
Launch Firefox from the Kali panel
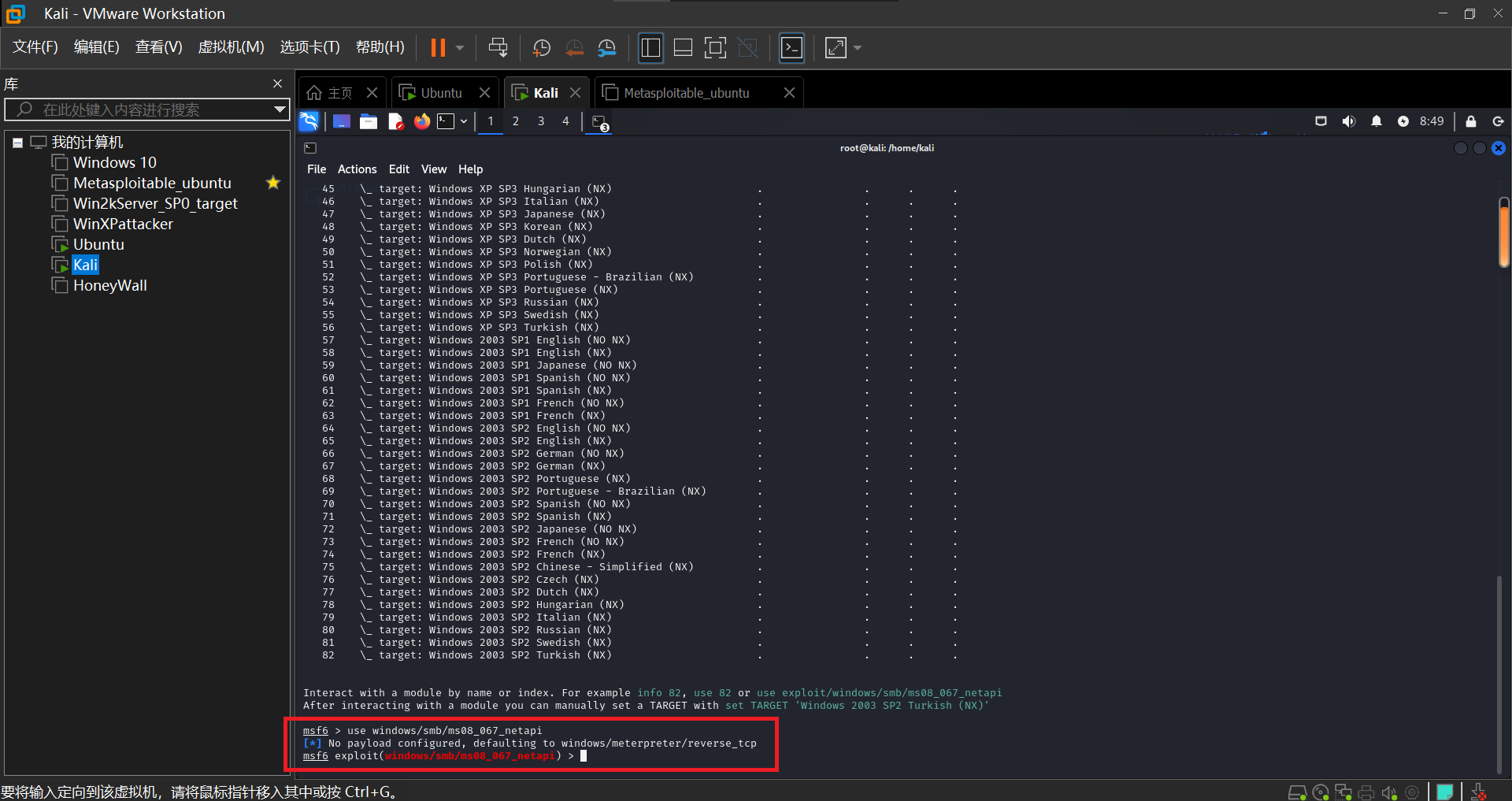point(422,121)
